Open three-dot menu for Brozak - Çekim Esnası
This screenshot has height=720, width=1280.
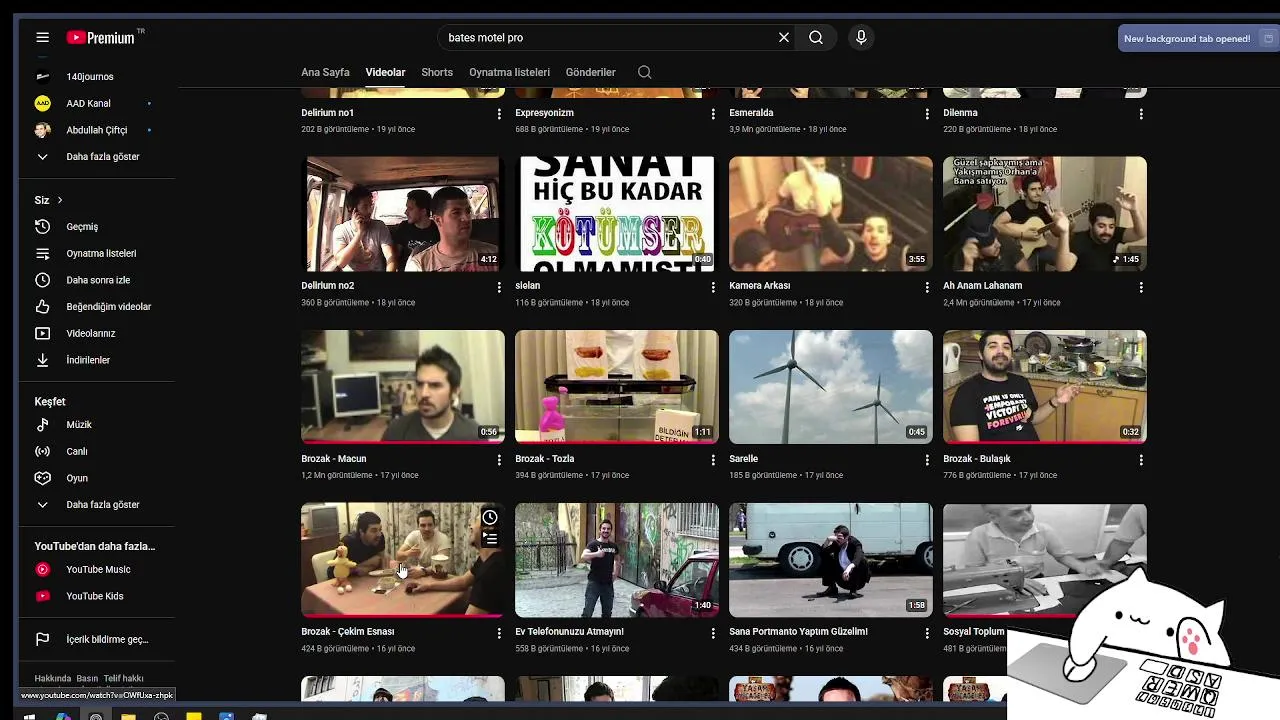[x=499, y=633]
